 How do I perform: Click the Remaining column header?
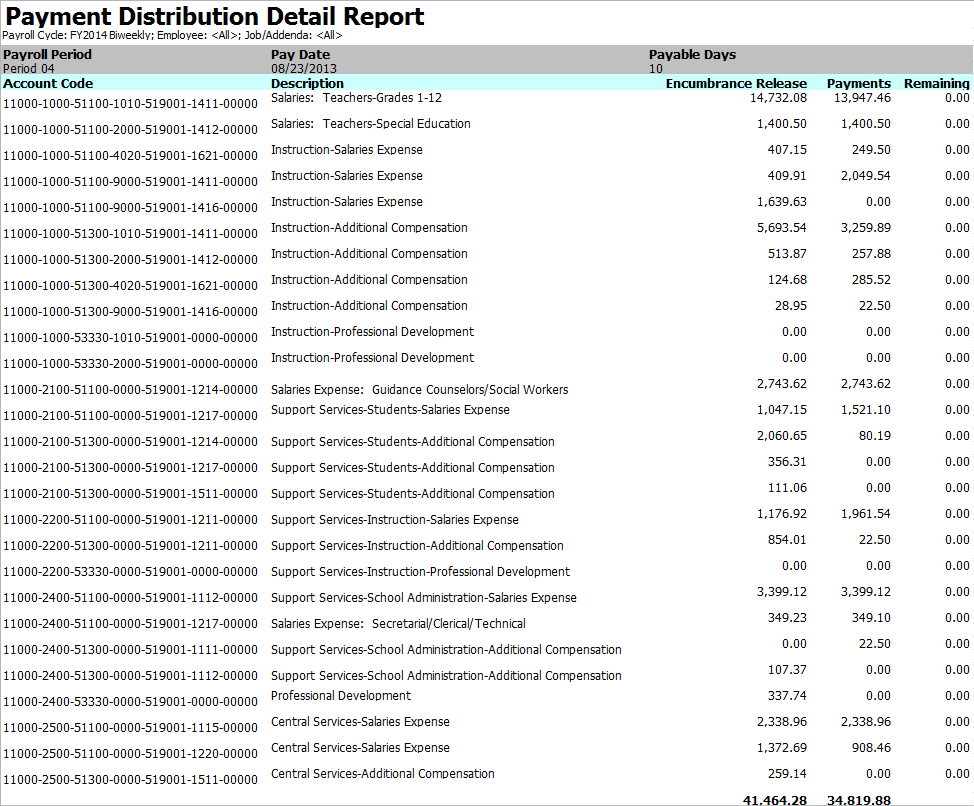936,84
